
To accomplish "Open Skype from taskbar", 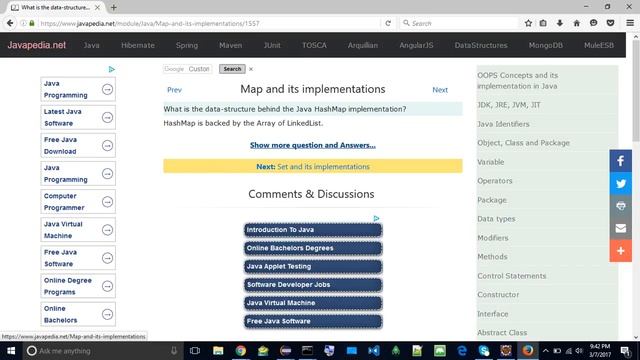I will click(x=484, y=351).
